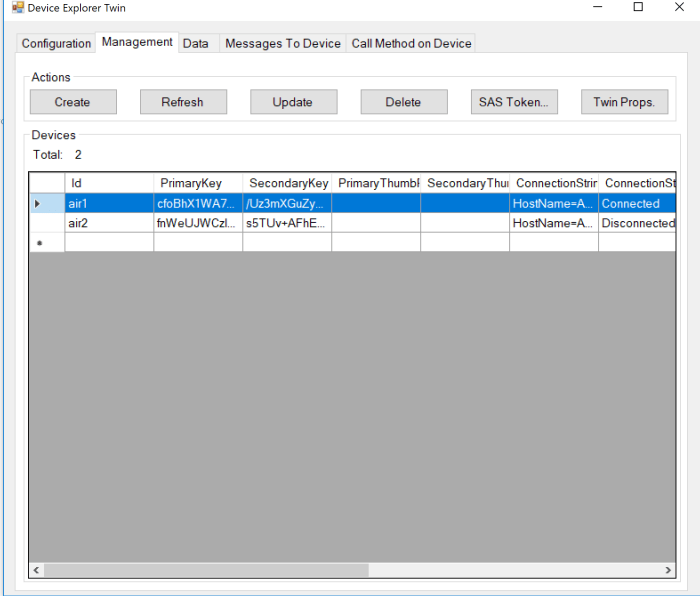The height and width of the screenshot is (596, 700).
Task: Click the horizontal scrollbar thumb
Action: tap(206, 570)
